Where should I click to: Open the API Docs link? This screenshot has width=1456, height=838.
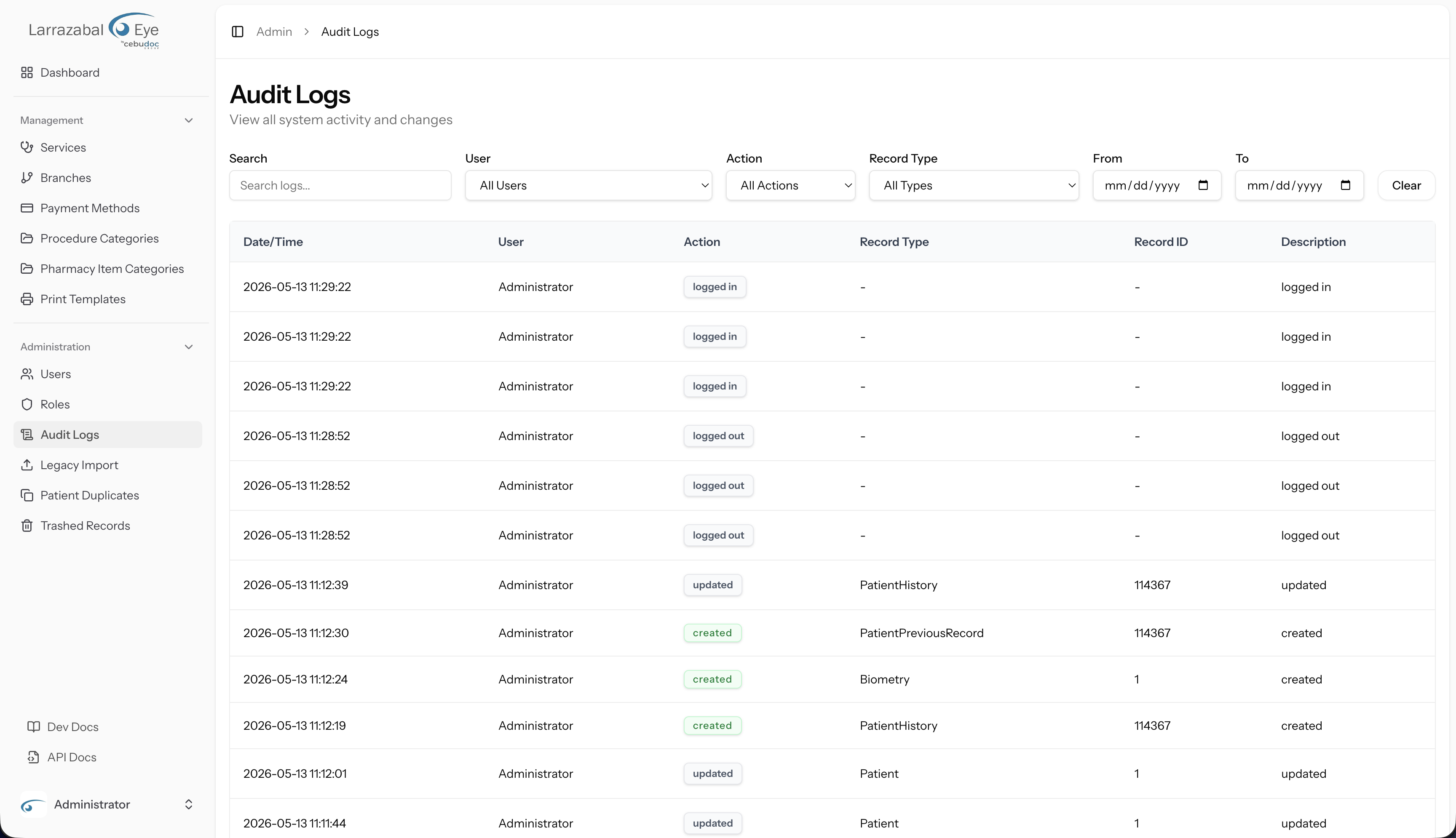click(x=108, y=758)
